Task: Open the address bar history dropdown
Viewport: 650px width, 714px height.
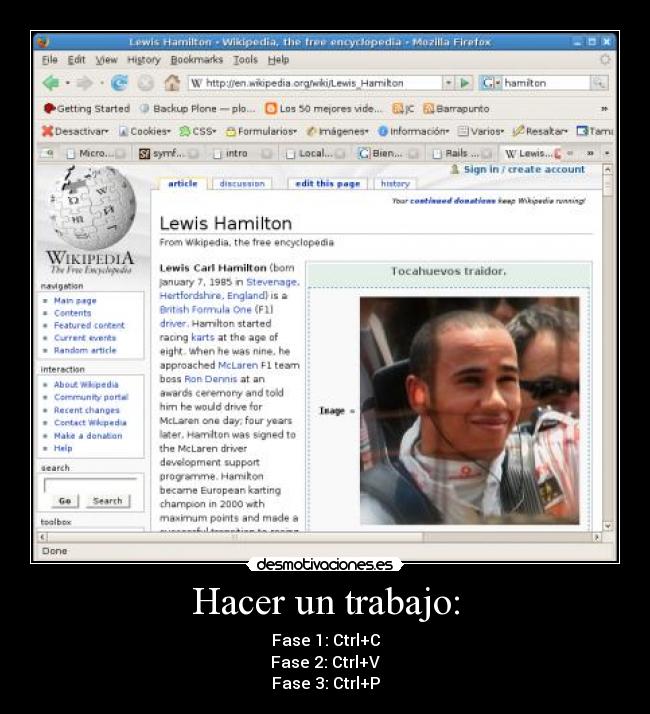Action: click(448, 83)
